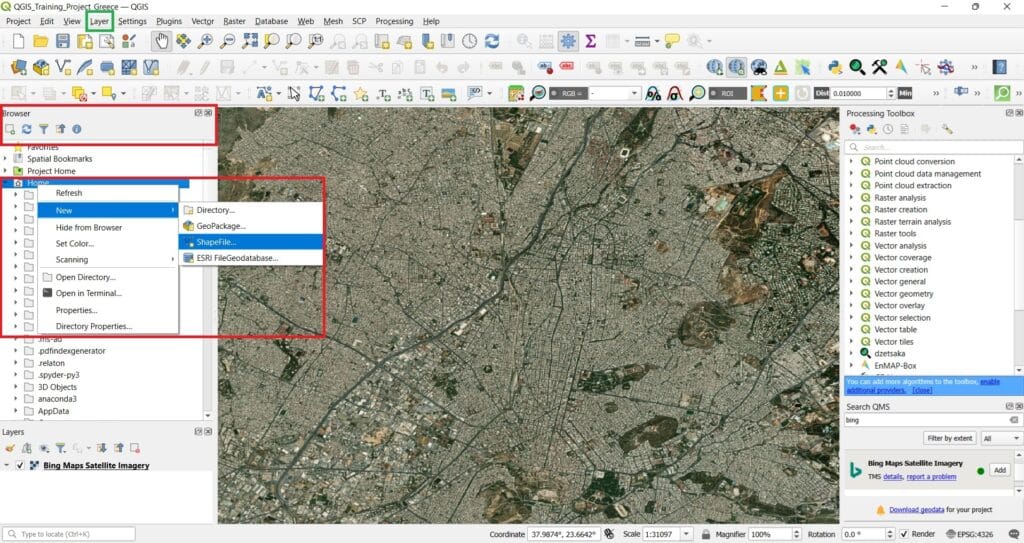1024x543 pixels.
Task: Click Open Directory... in the context menu
Action: 108,277
